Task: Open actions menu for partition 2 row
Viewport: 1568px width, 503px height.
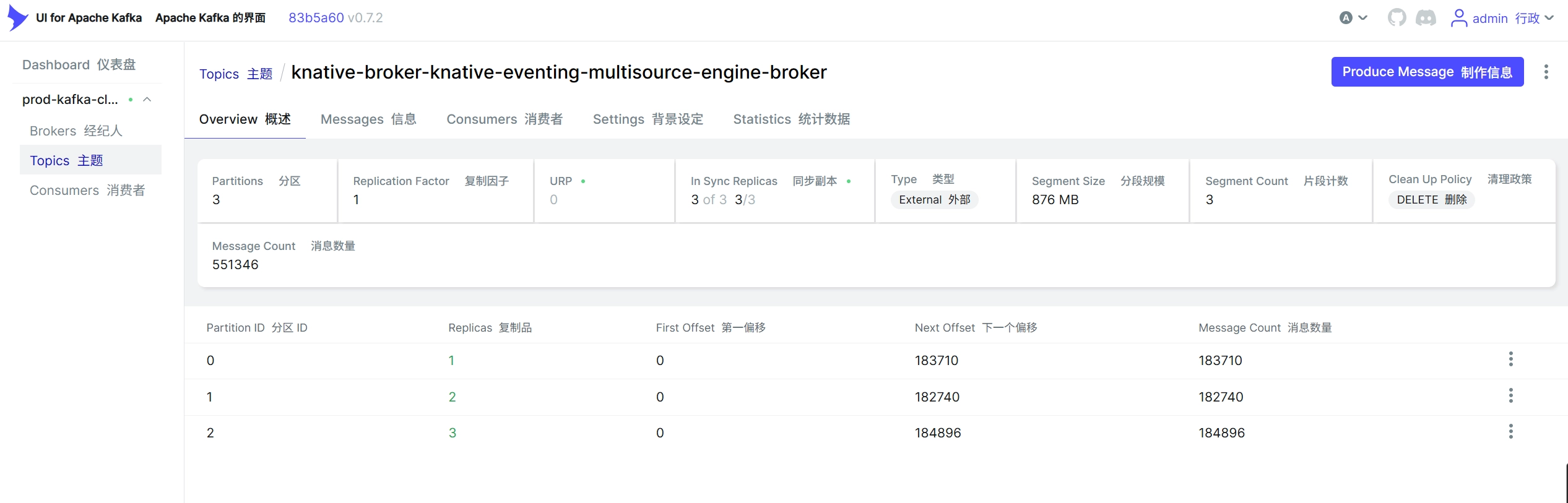Action: 1510,432
